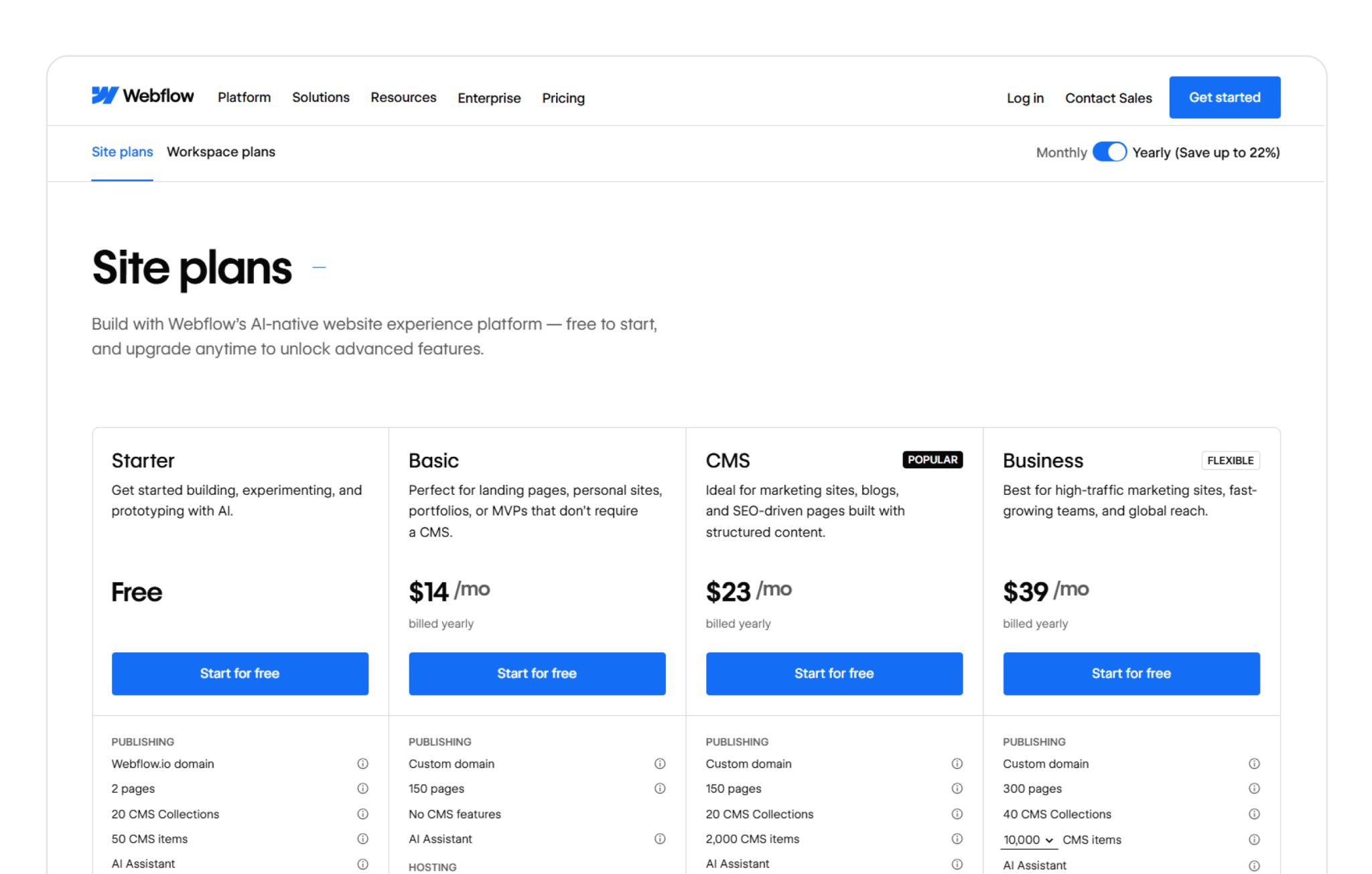Start for free on the CMS plan
The image size is (1372, 874).
pos(833,674)
